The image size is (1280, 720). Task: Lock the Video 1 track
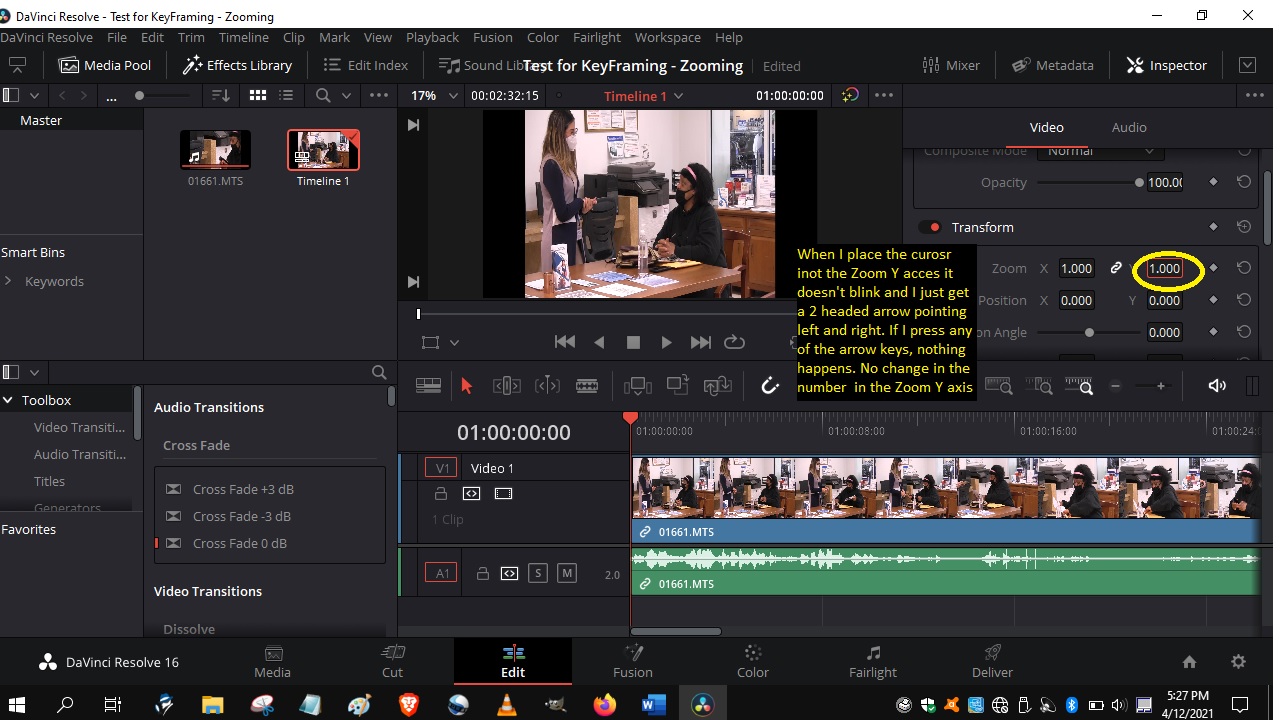tap(440, 494)
